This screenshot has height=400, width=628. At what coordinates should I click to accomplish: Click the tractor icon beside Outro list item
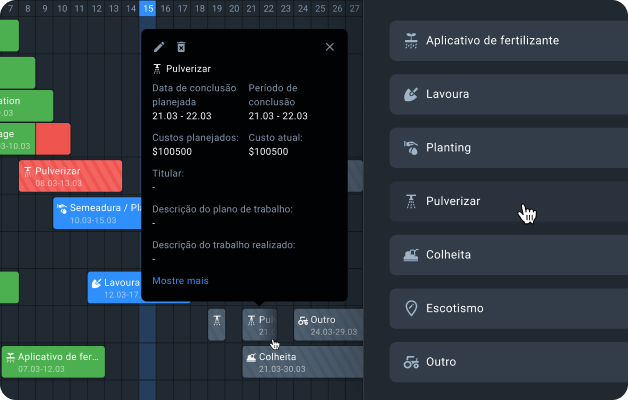(x=411, y=362)
